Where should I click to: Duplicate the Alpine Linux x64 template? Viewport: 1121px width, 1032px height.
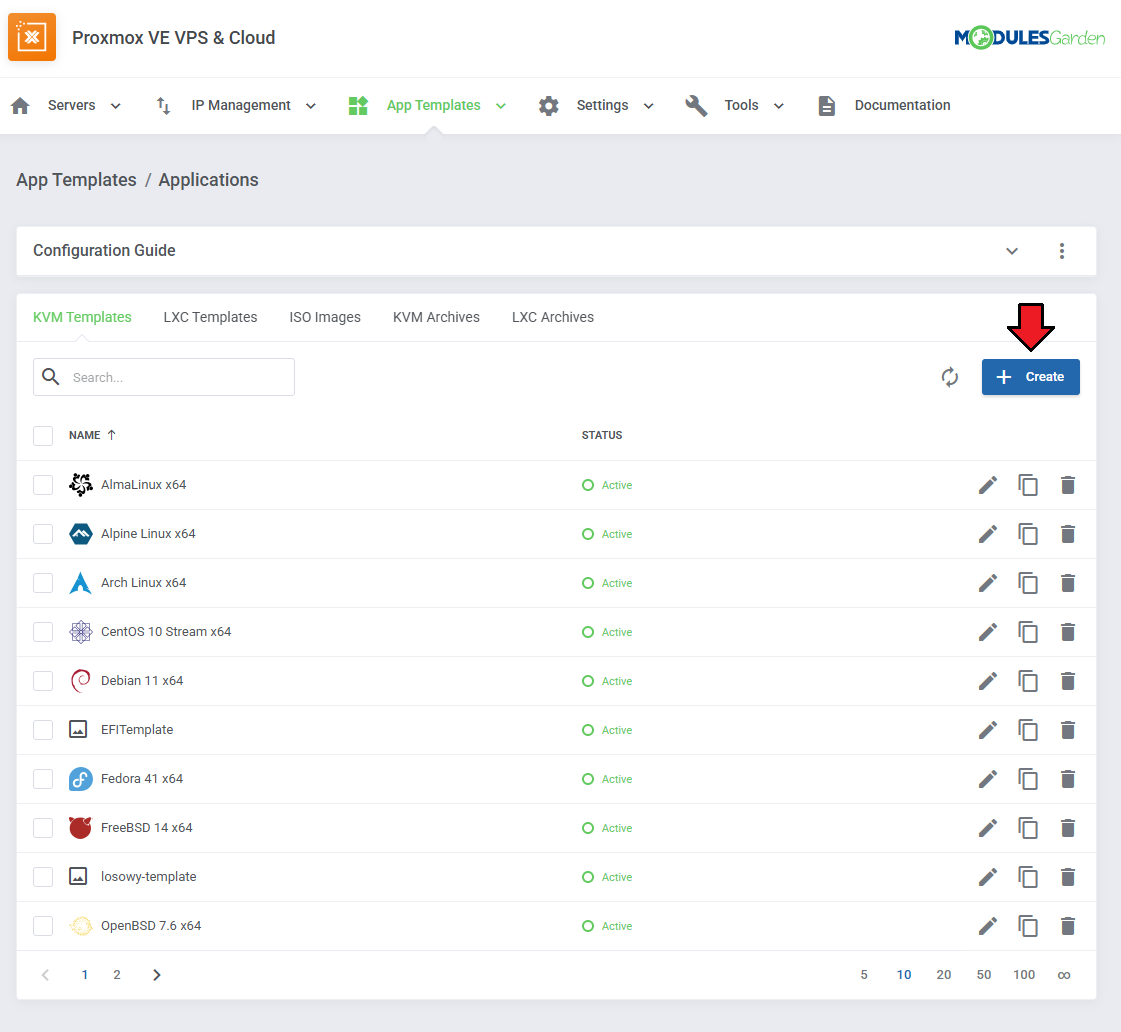pyautogui.click(x=1027, y=534)
